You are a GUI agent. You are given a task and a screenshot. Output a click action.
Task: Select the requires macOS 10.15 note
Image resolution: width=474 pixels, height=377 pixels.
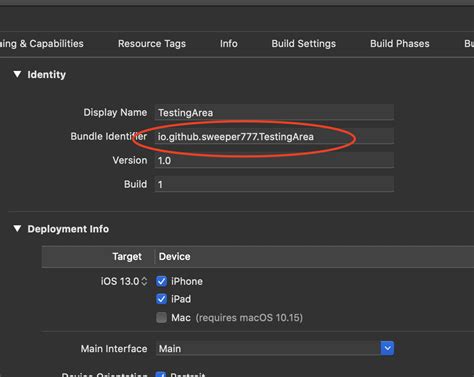click(x=249, y=318)
